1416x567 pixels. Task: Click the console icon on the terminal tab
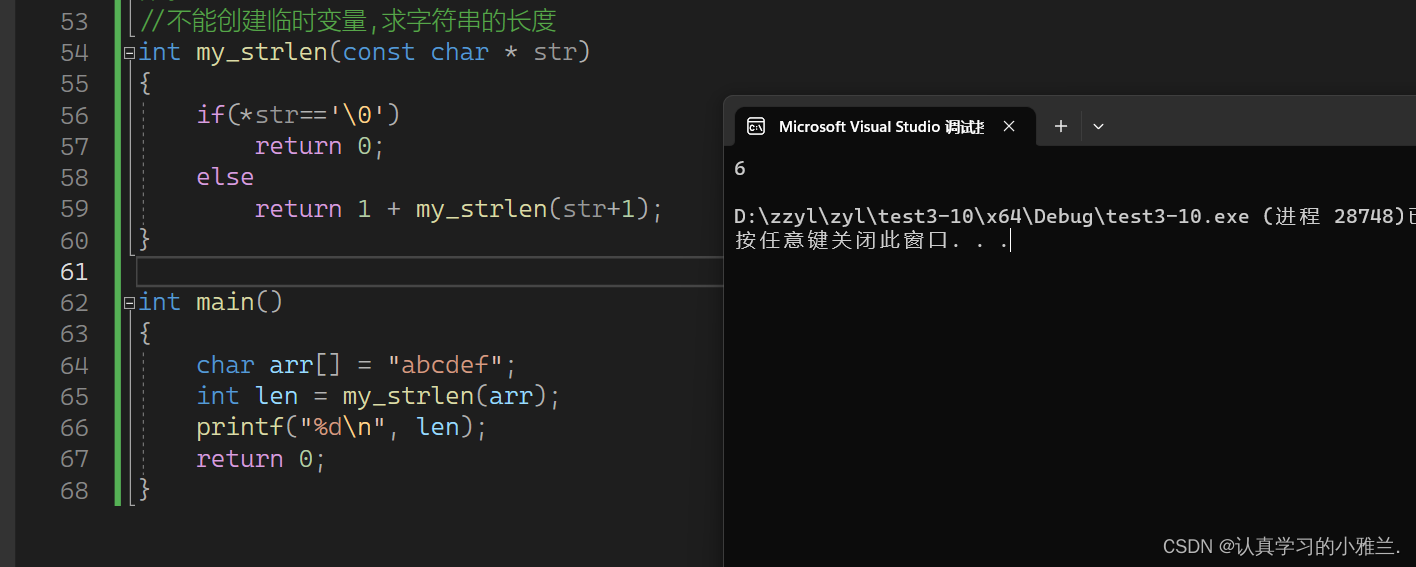point(756,126)
